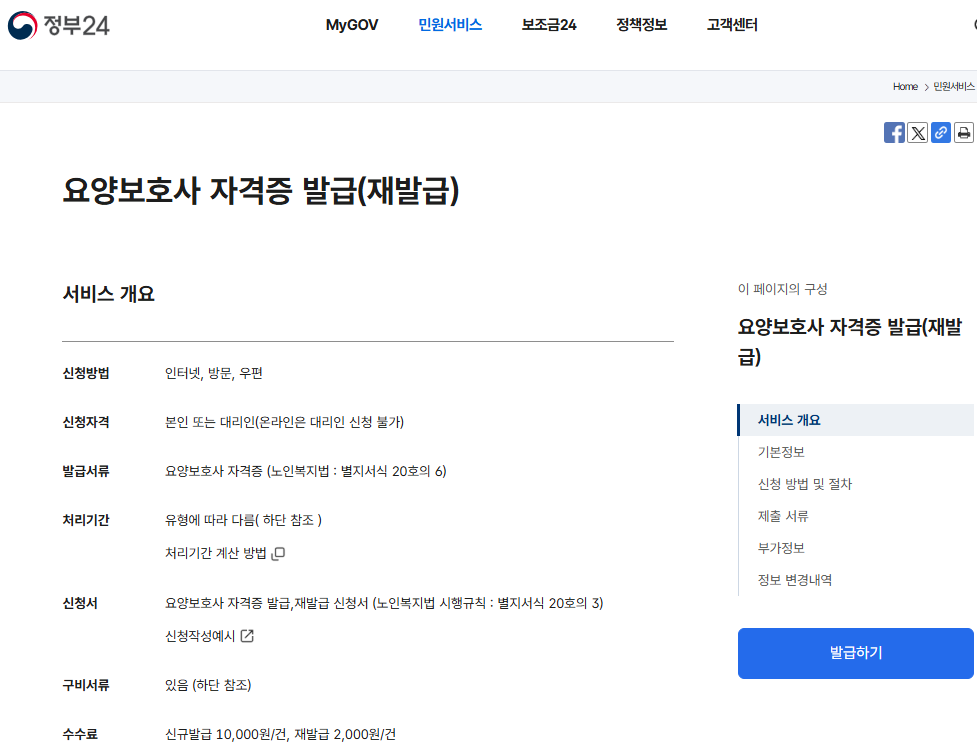Click sidebar heading 요양보호사 자격증 발급(재발급)
Screen dimensions: 977x751
pyautogui.click(x=850, y=342)
